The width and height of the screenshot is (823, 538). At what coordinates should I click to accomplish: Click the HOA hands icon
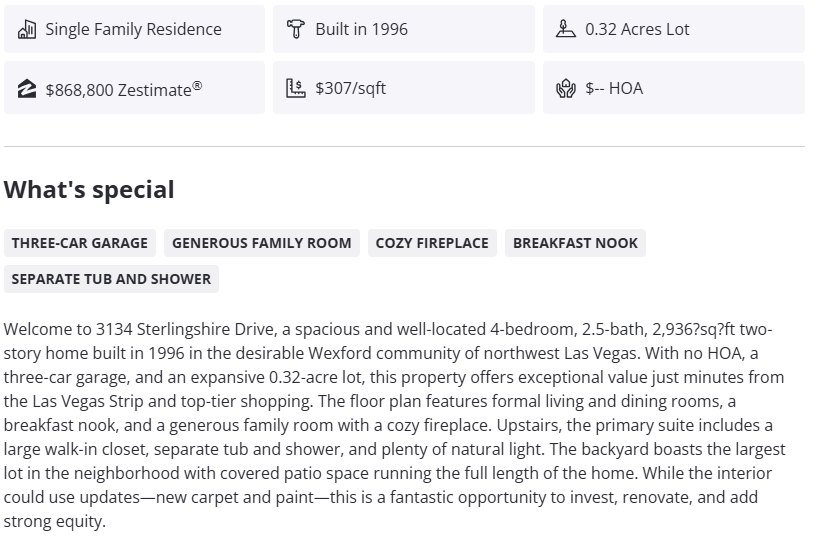[x=565, y=88]
